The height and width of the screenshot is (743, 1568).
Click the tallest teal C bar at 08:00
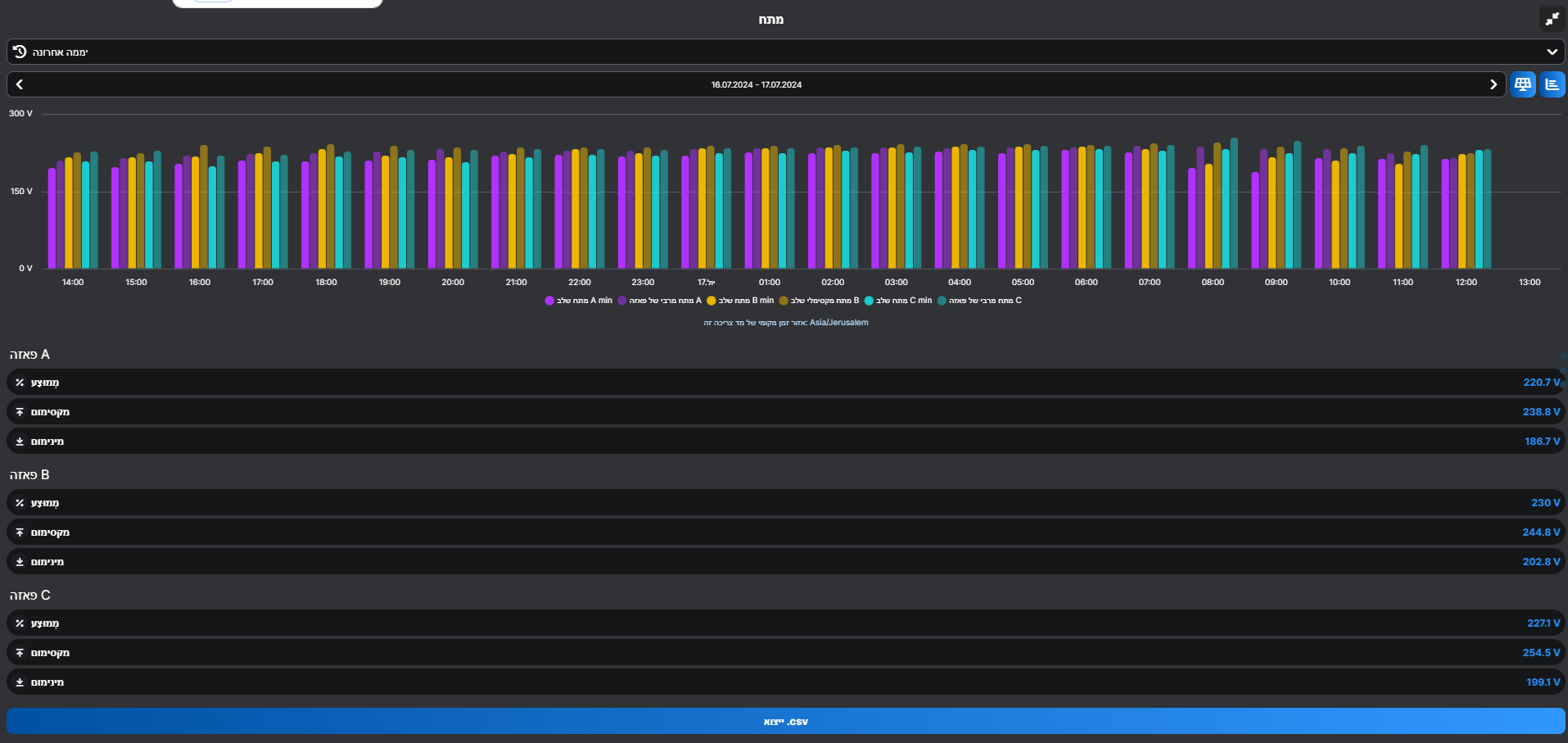coord(1234,203)
